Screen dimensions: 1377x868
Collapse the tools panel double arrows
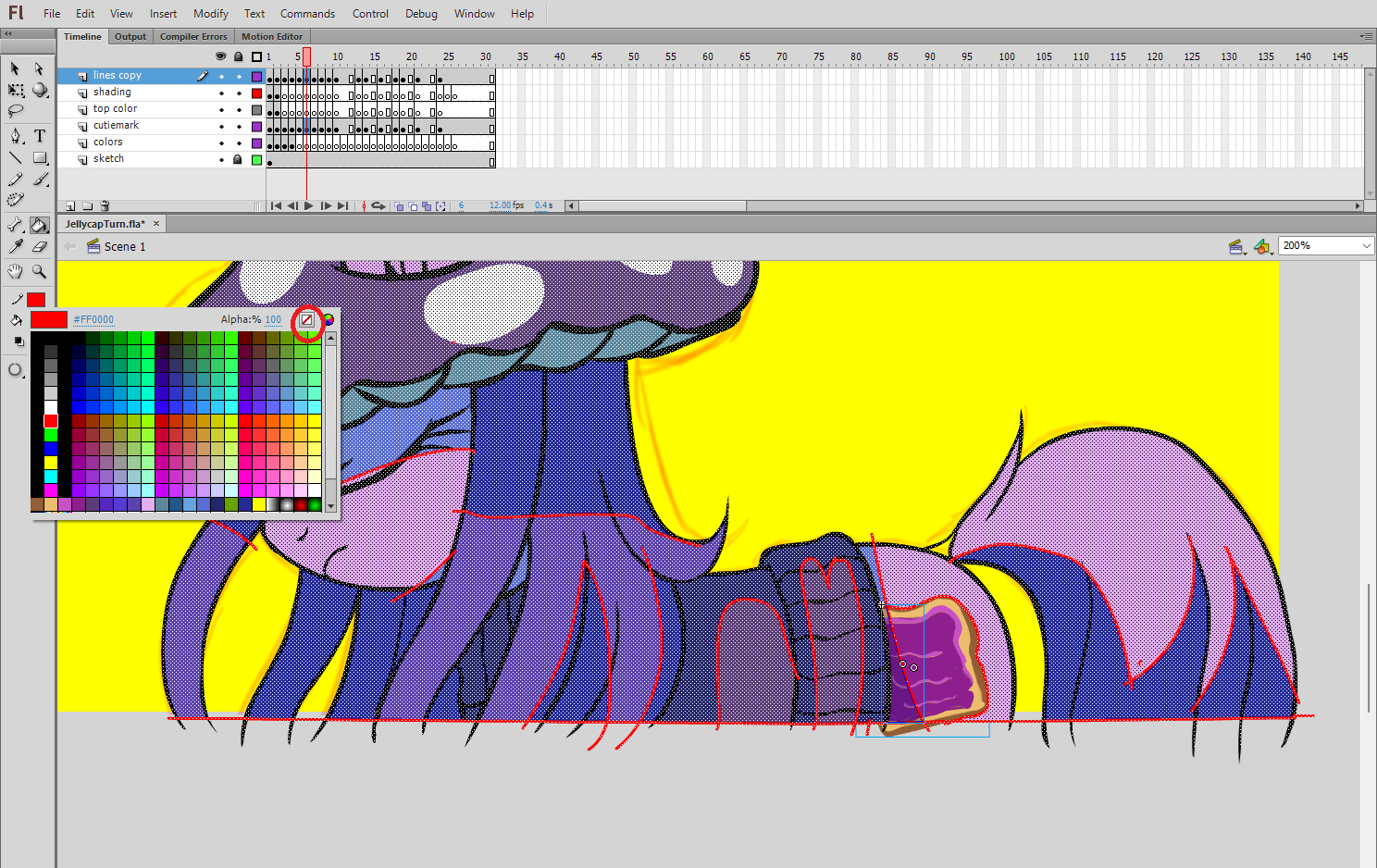click(7, 33)
